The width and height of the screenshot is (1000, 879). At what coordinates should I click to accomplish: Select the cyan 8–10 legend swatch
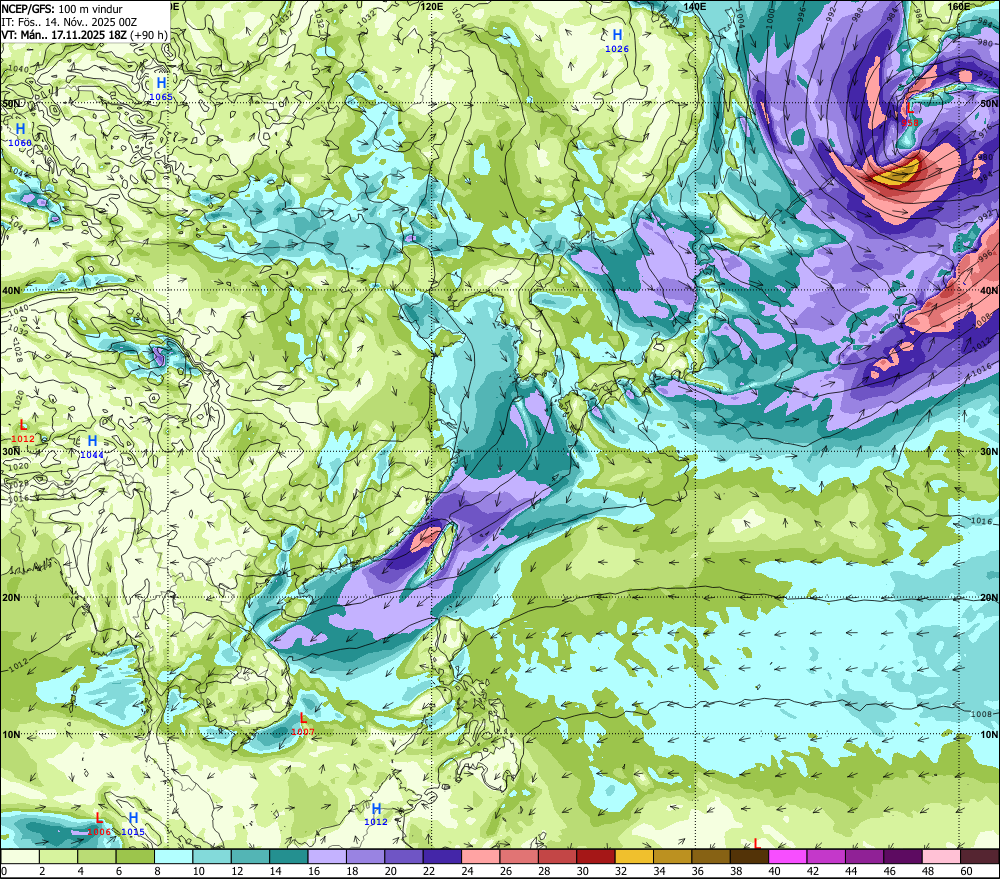(173, 857)
